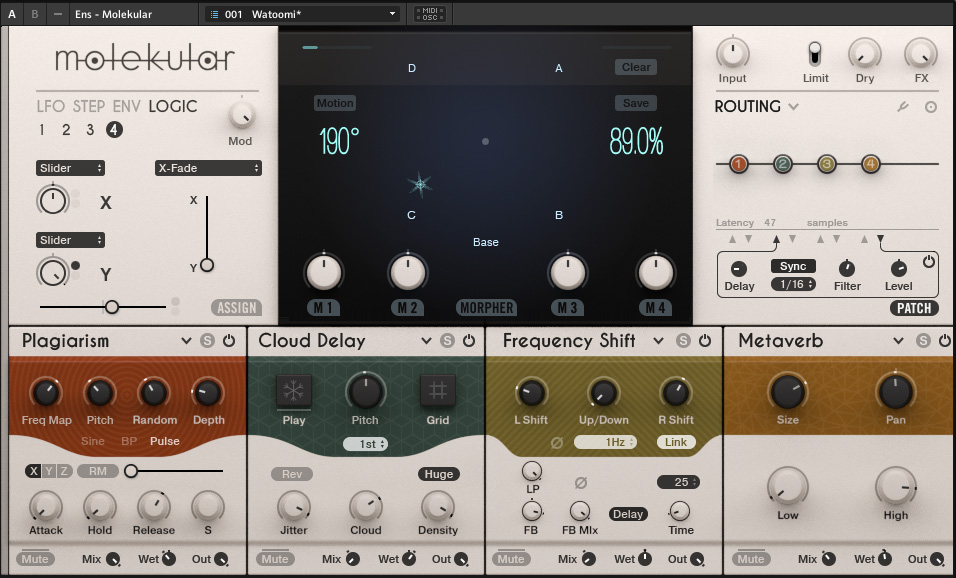Click the phase invert symbol beside 1Hz
Viewport: 956px width, 578px height.
(x=556, y=442)
